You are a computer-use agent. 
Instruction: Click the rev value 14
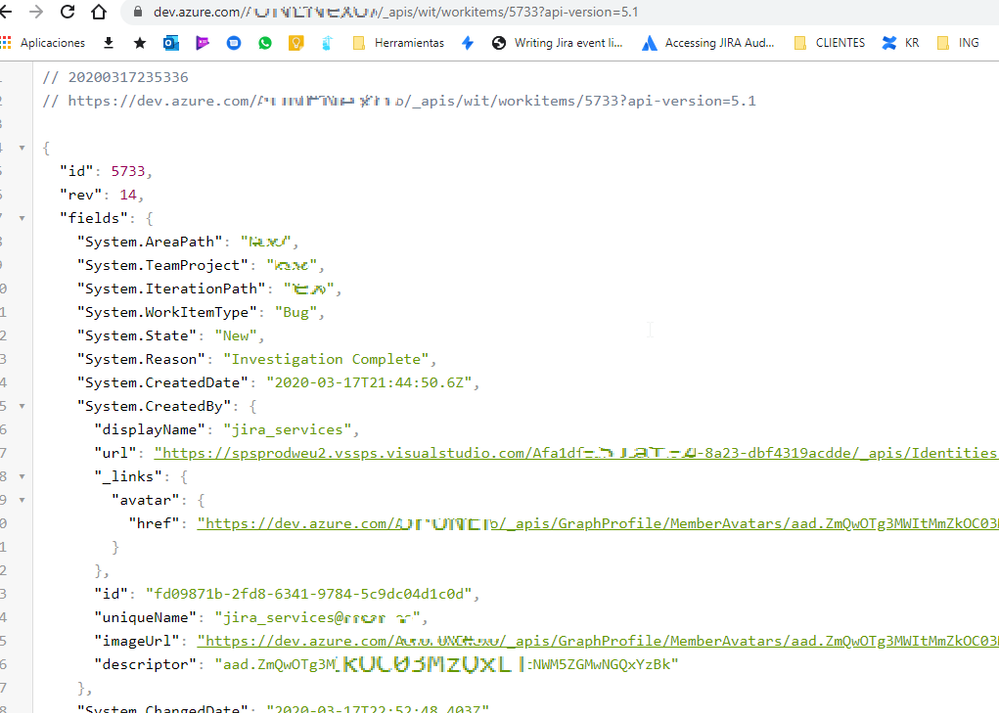click(x=128, y=195)
